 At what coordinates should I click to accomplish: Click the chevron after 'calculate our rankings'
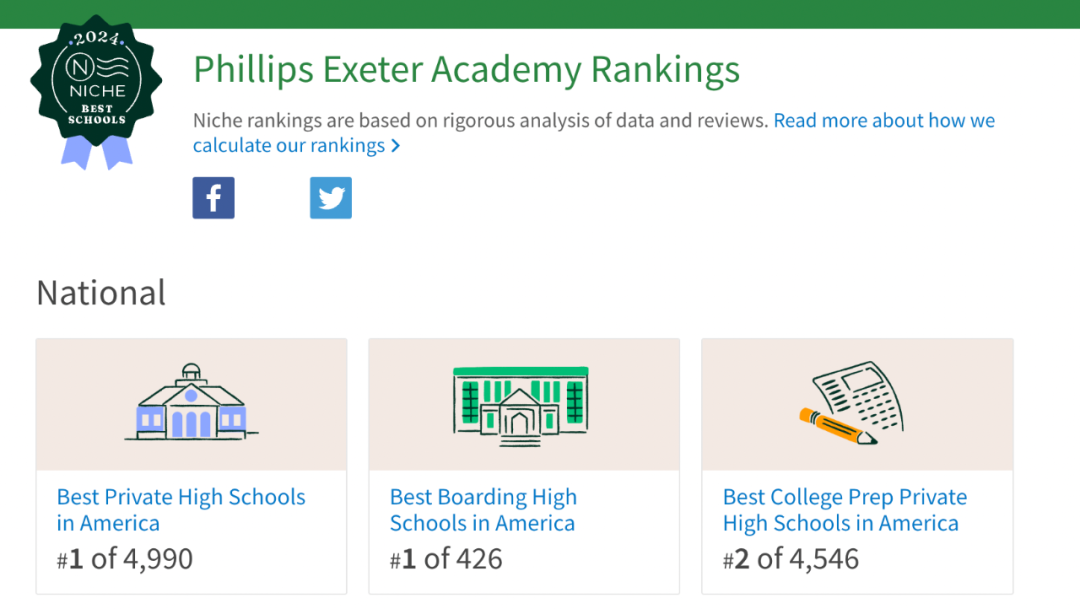coord(395,145)
